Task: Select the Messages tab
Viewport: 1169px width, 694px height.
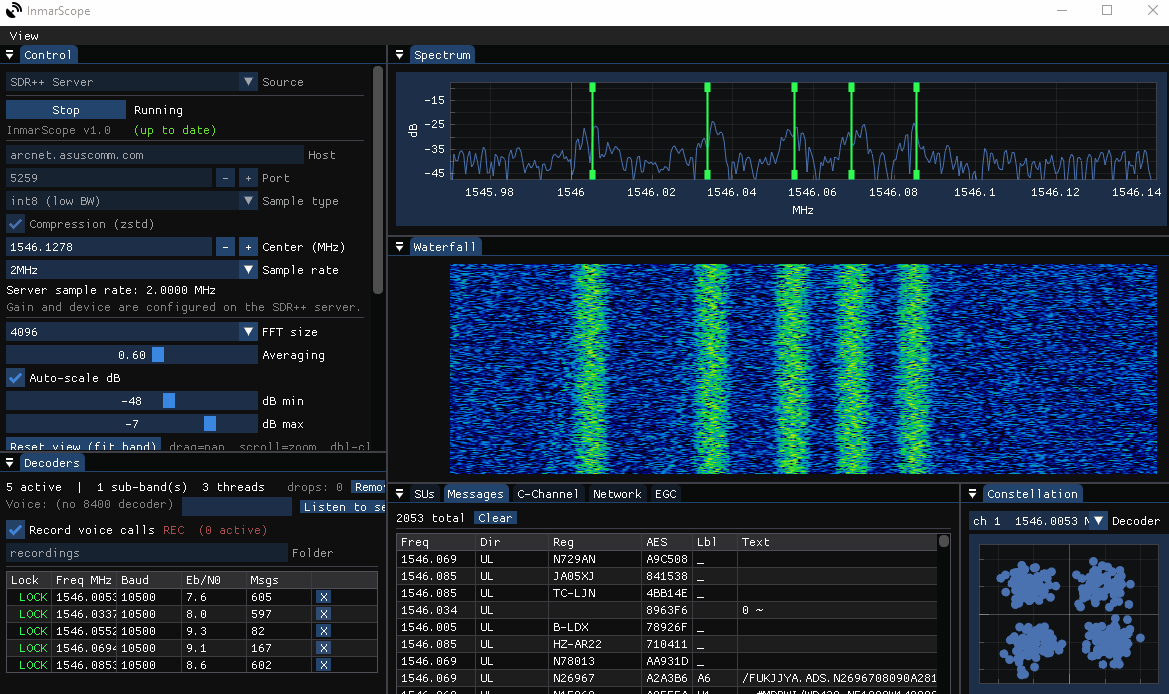Action: pyautogui.click(x=476, y=493)
